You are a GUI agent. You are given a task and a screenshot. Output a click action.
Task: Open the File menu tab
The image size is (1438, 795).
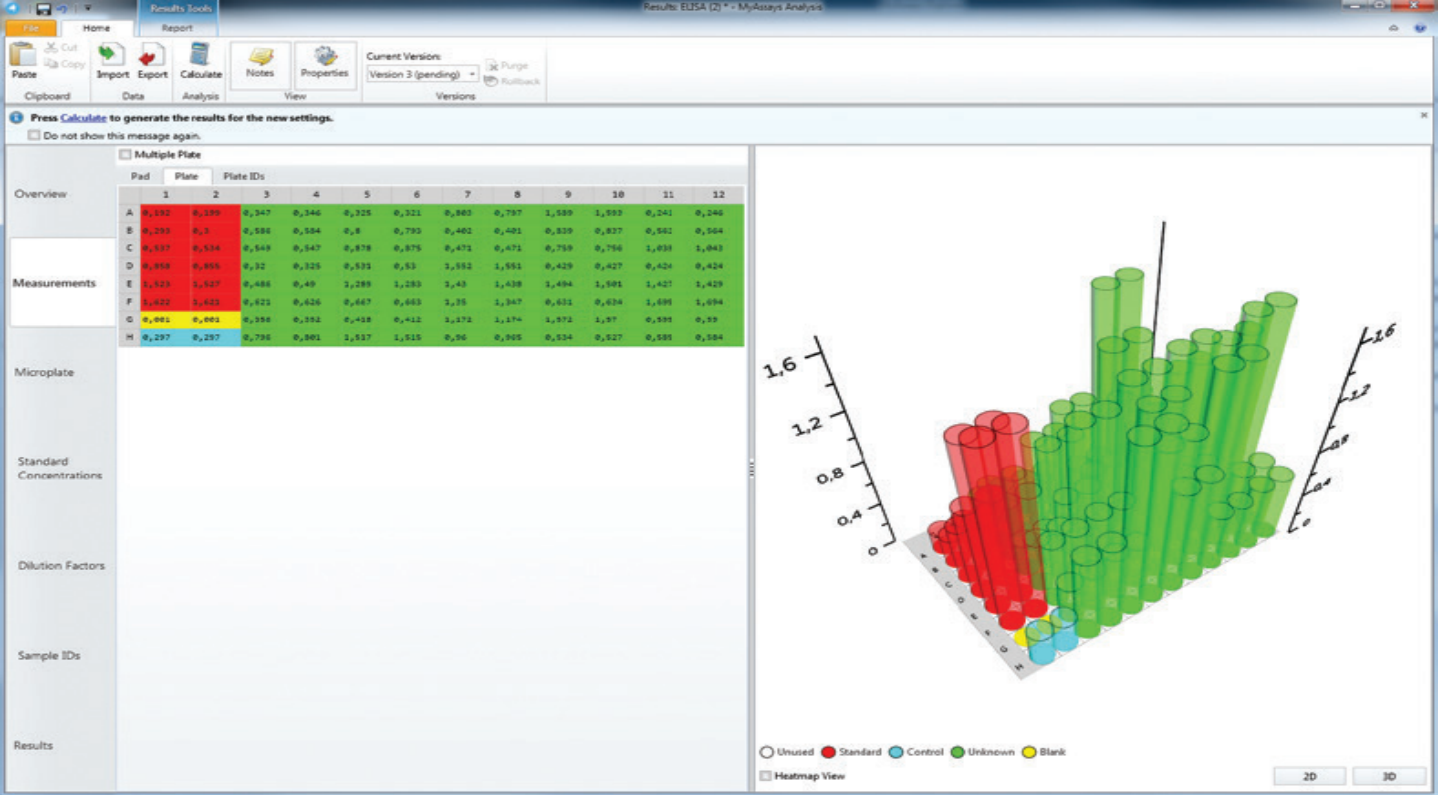(x=31, y=28)
